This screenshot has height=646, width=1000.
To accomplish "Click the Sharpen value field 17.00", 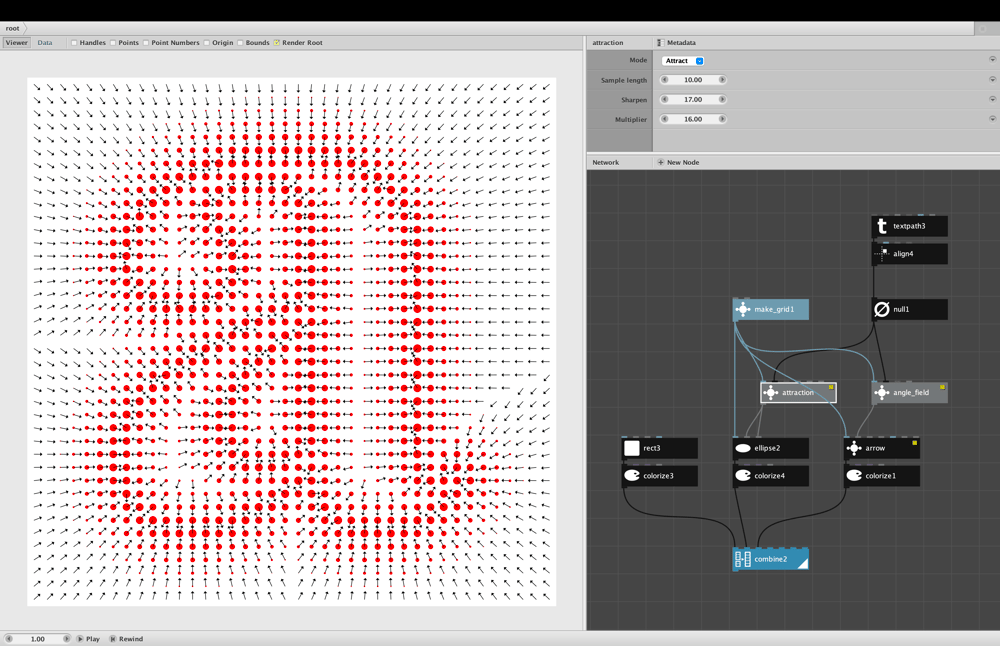I will pyautogui.click(x=693, y=99).
